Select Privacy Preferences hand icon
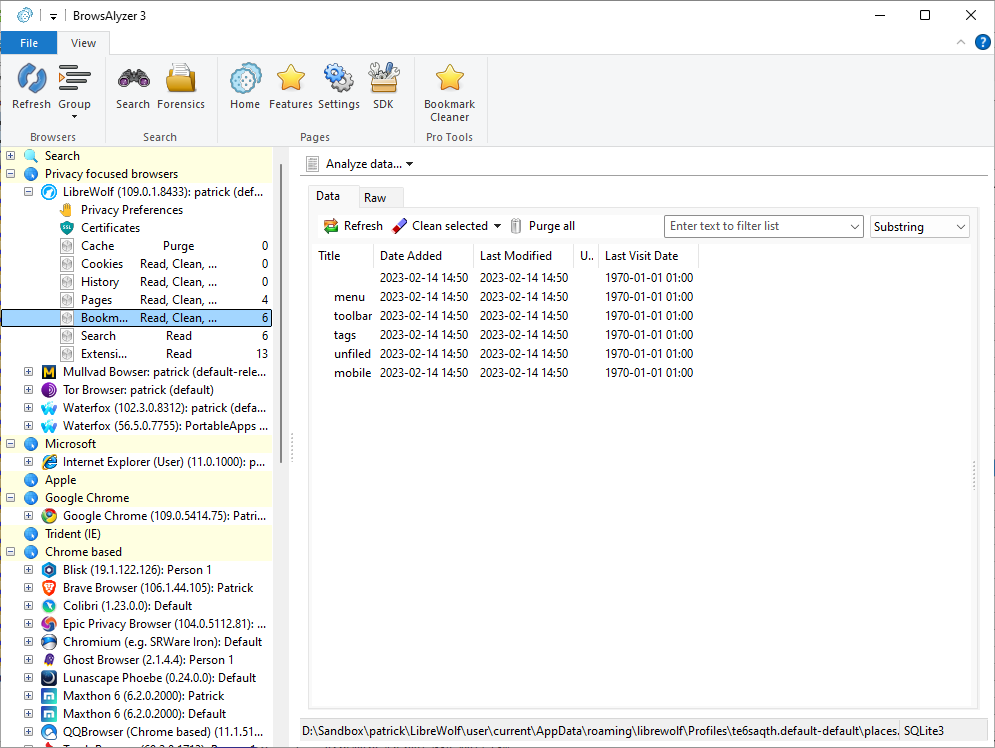 tap(67, 210)
